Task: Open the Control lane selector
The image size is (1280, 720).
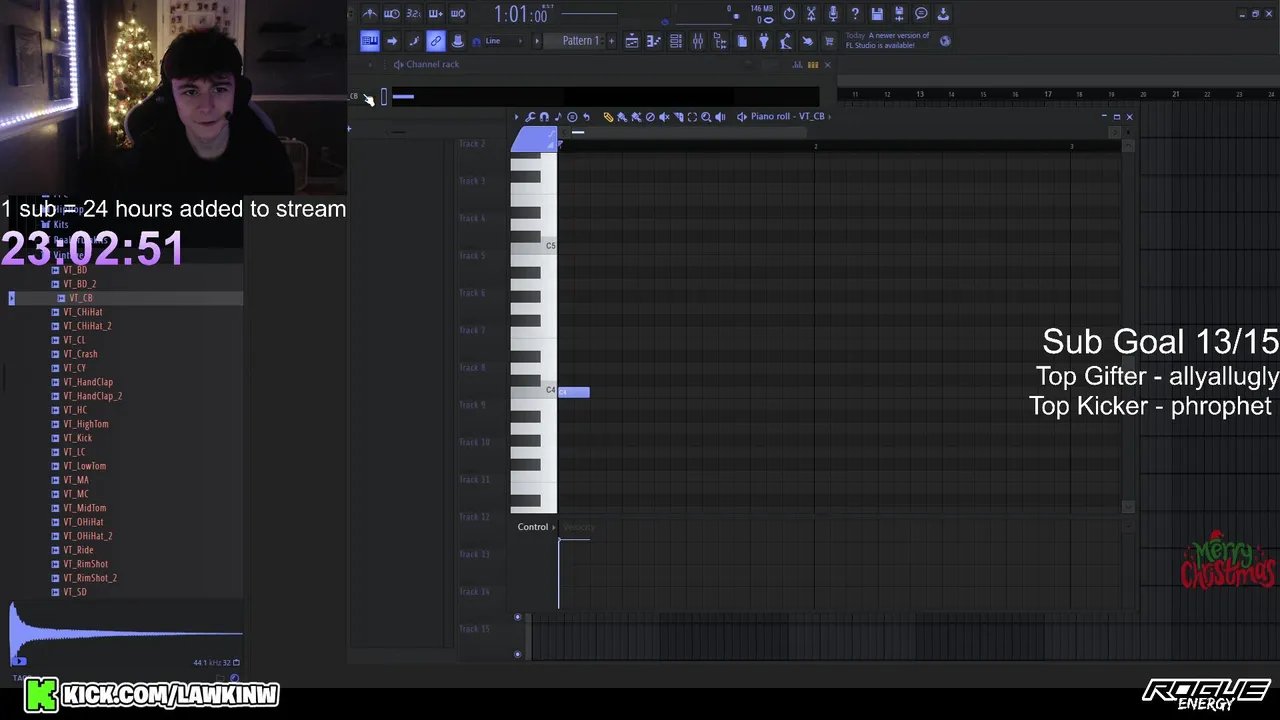Action: tap(536, 527)
